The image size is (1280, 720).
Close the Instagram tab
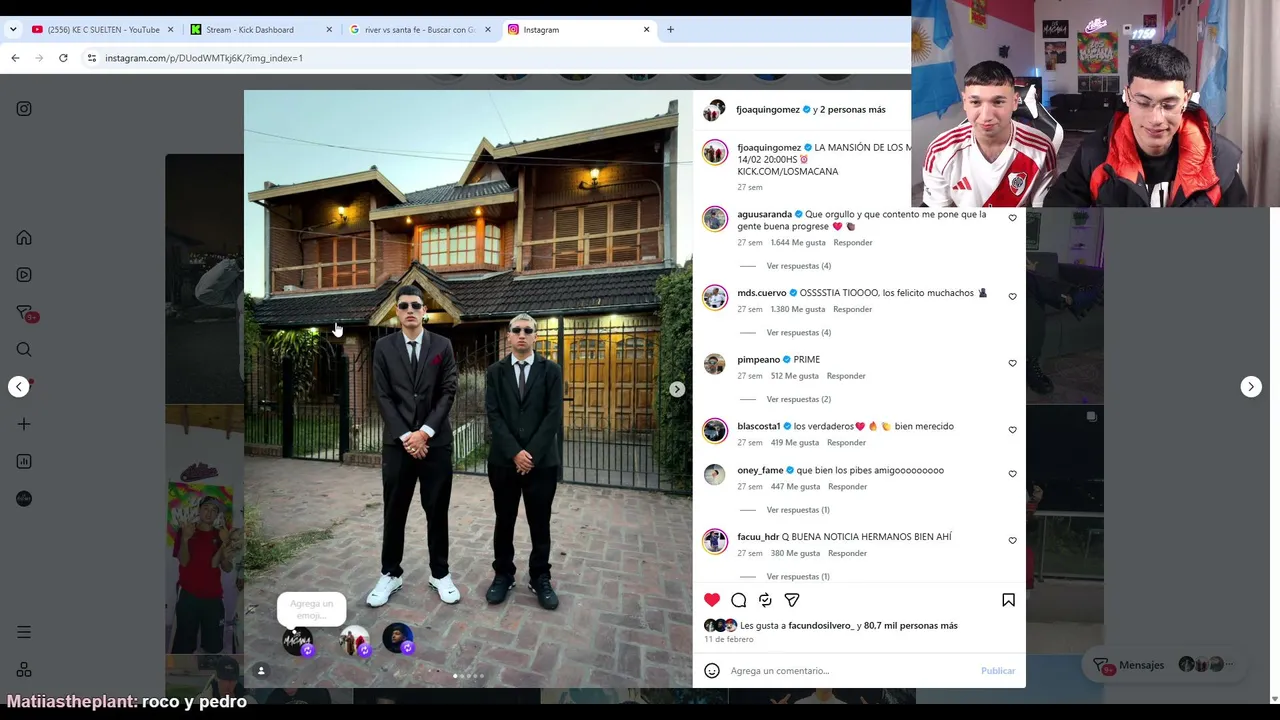646,30
